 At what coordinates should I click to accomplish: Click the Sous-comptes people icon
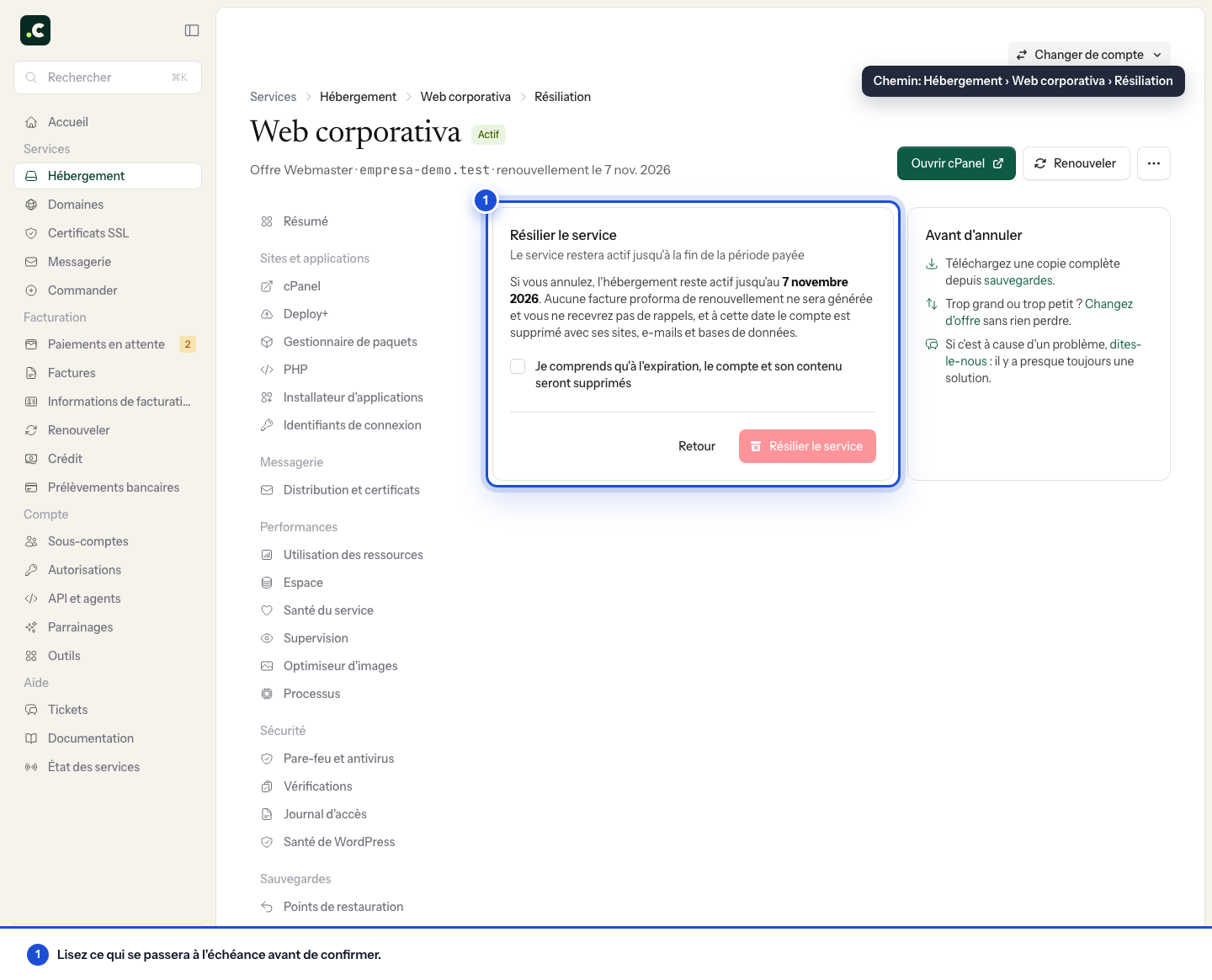point(31,541)
